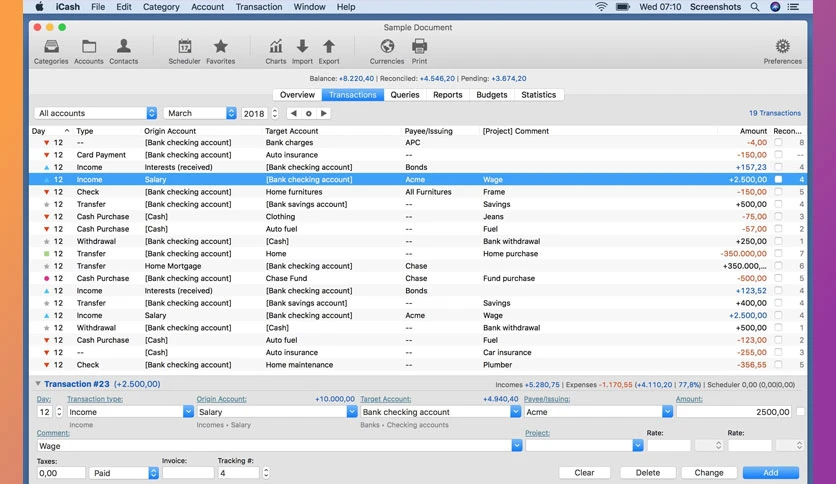
Task: Open the March month dropdown
Action: tap(200, 113)
